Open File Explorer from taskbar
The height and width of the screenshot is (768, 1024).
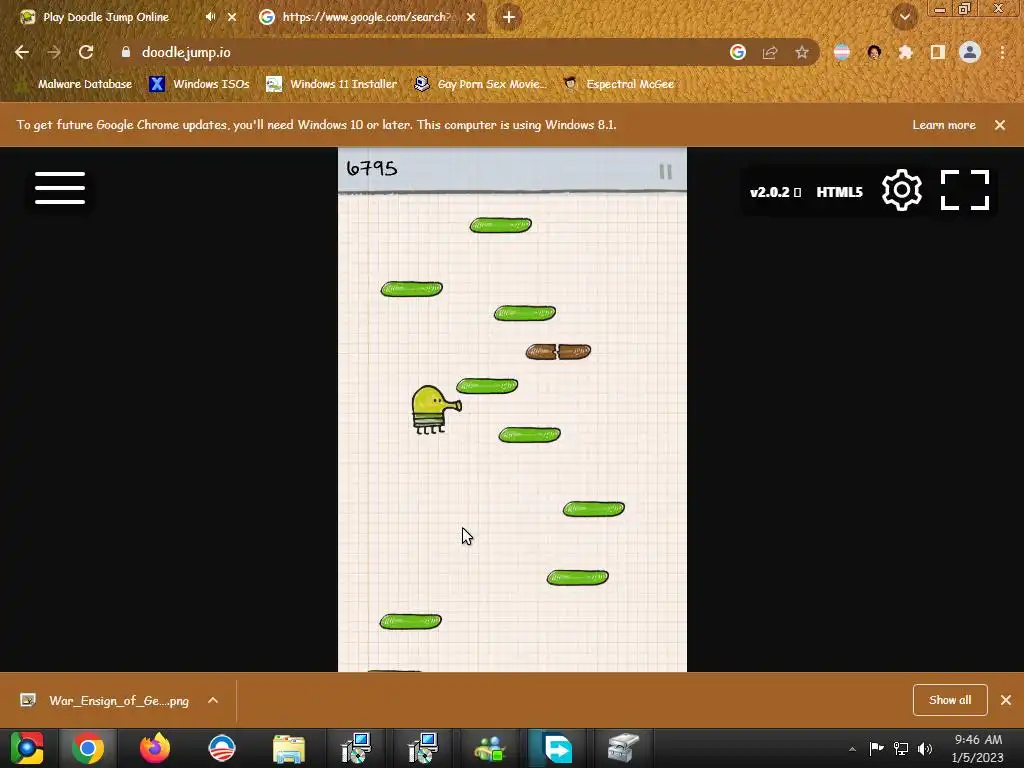289,748
